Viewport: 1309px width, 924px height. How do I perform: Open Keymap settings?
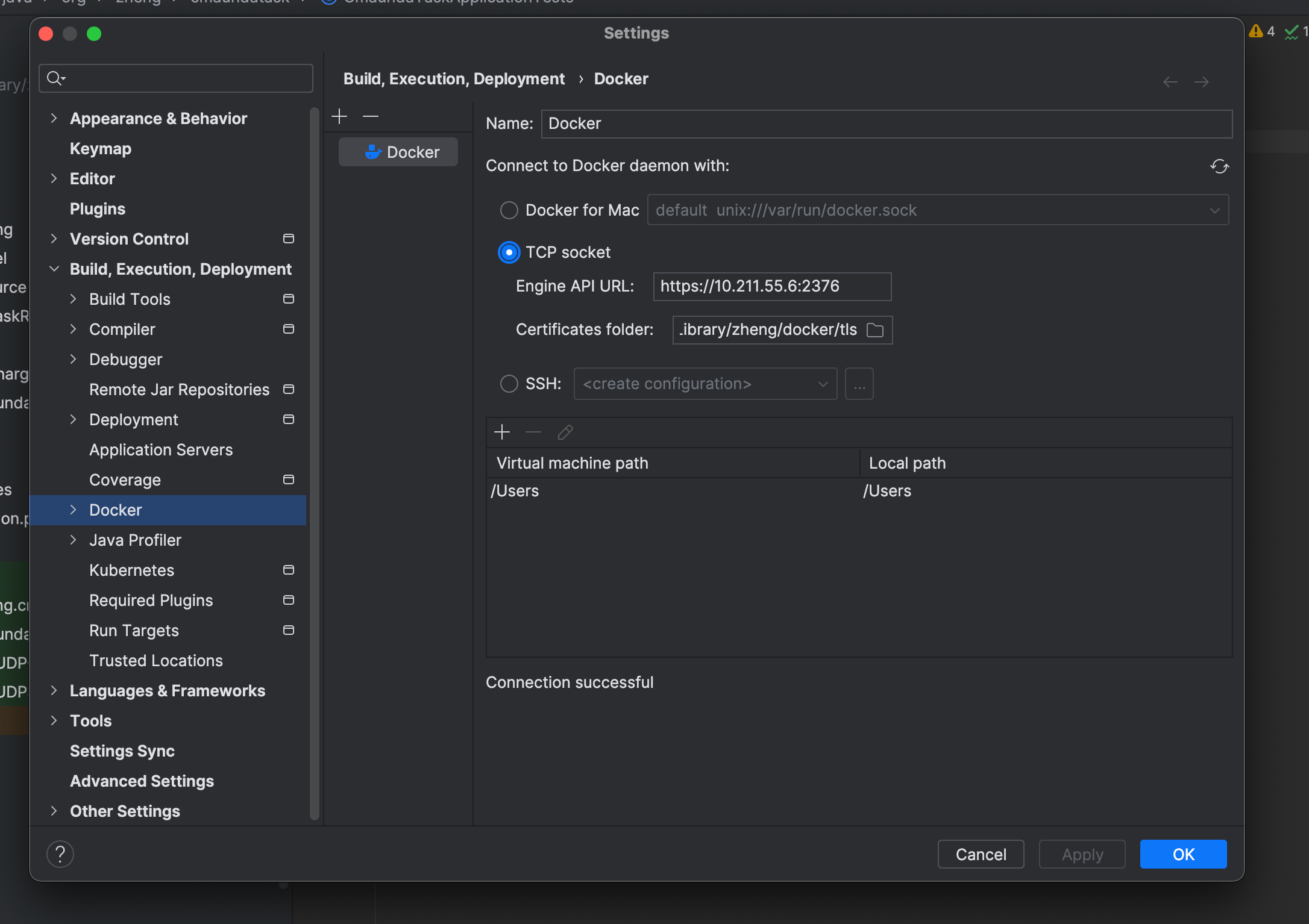101,149
